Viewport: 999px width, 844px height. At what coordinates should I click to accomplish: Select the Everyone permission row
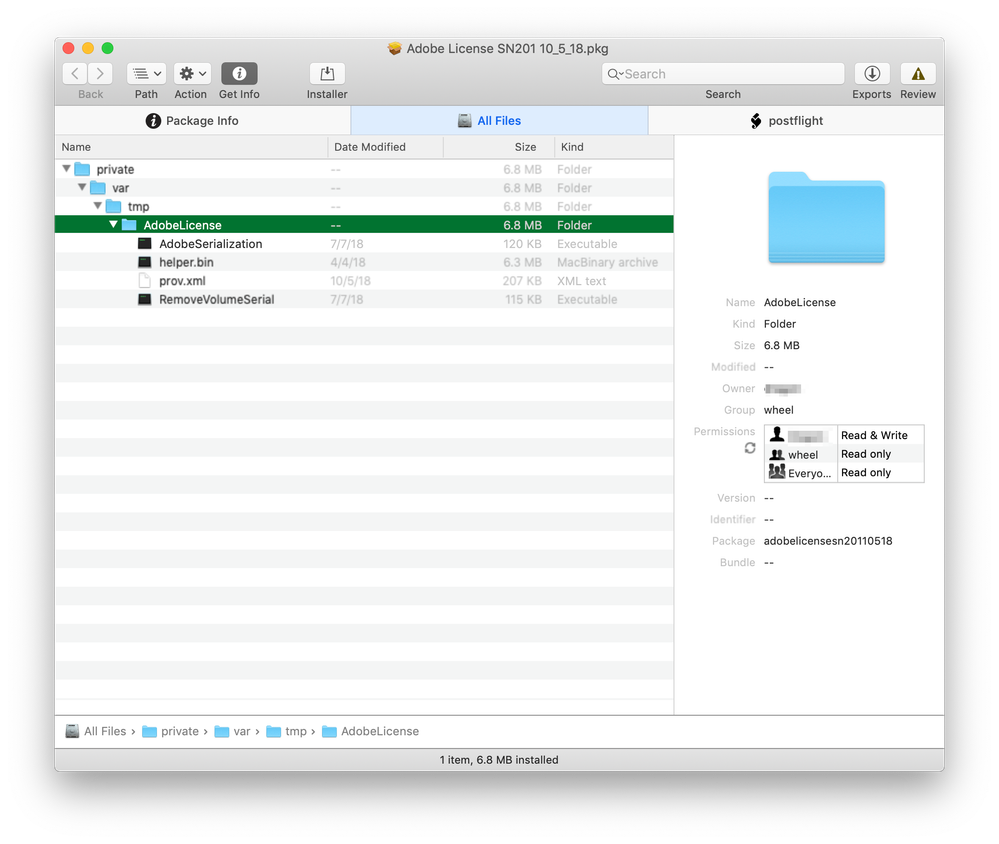click(844, 472)
